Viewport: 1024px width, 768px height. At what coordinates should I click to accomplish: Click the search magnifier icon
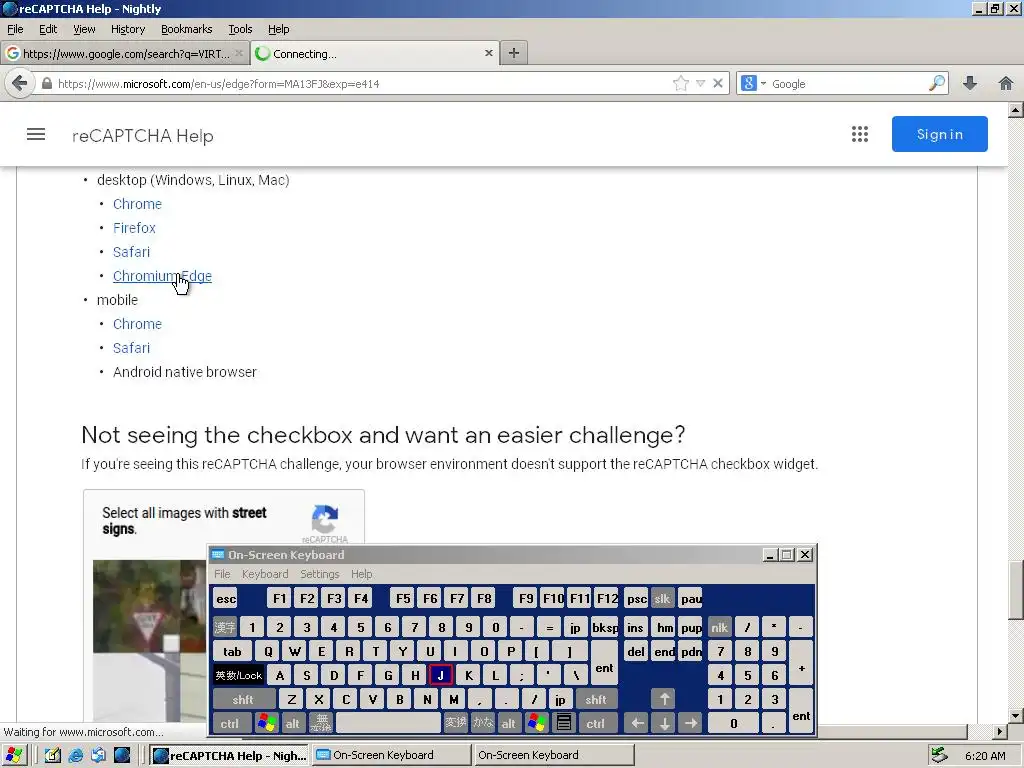tap(936, 84)
